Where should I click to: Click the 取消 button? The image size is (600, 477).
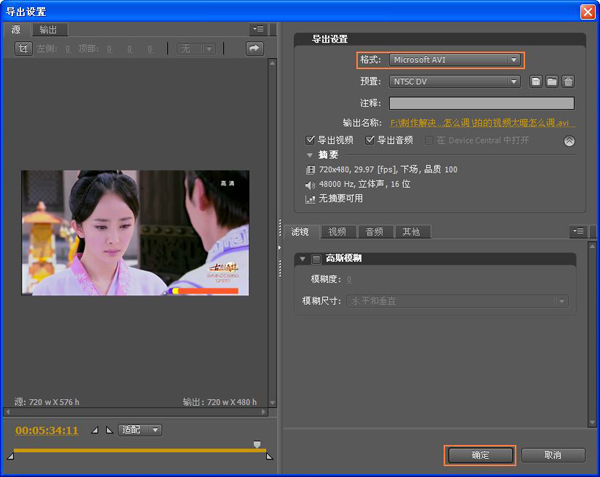coord(553,455)
